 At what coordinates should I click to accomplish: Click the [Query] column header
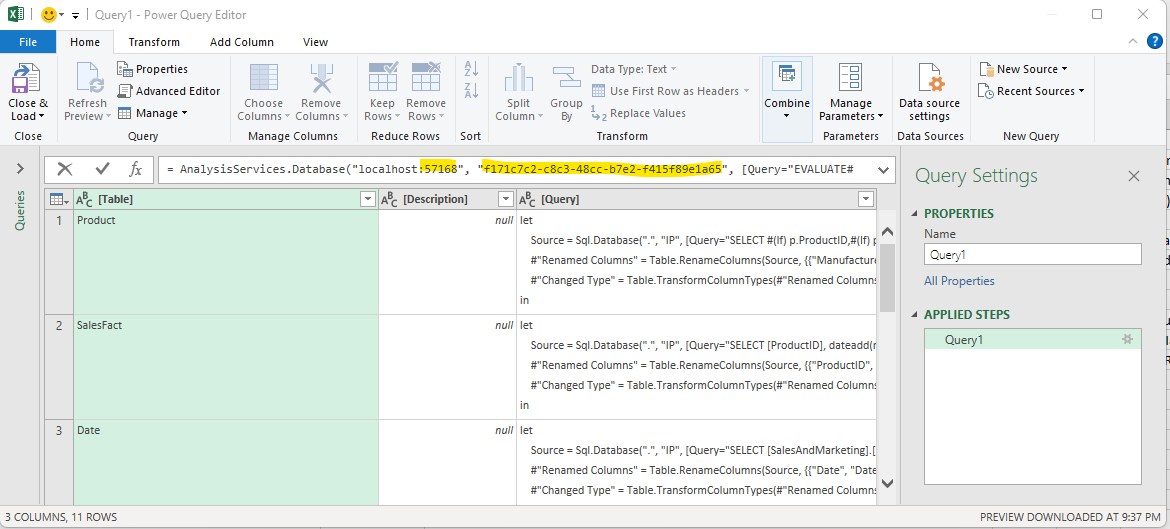pos(696,199)
